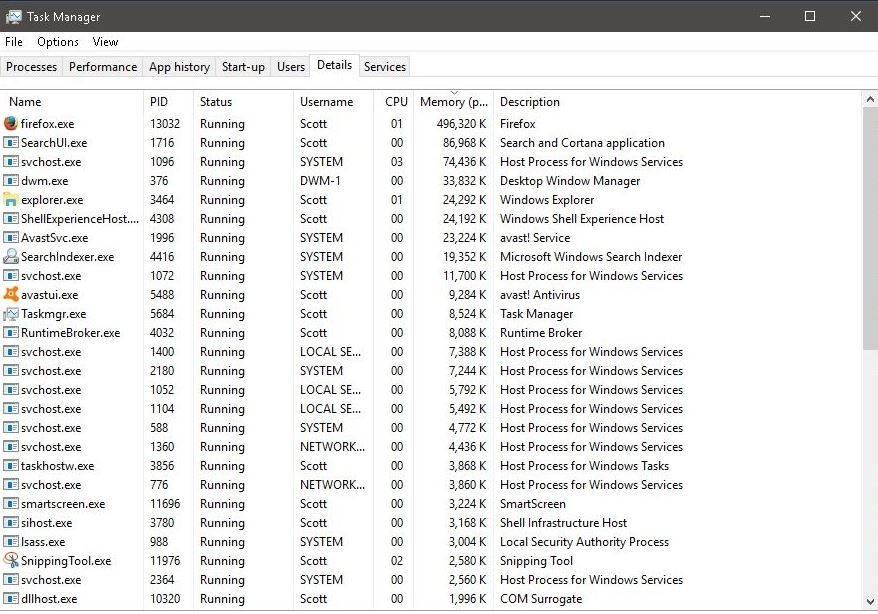Click the 'Local Security Authority Process' description

(584, 542)
